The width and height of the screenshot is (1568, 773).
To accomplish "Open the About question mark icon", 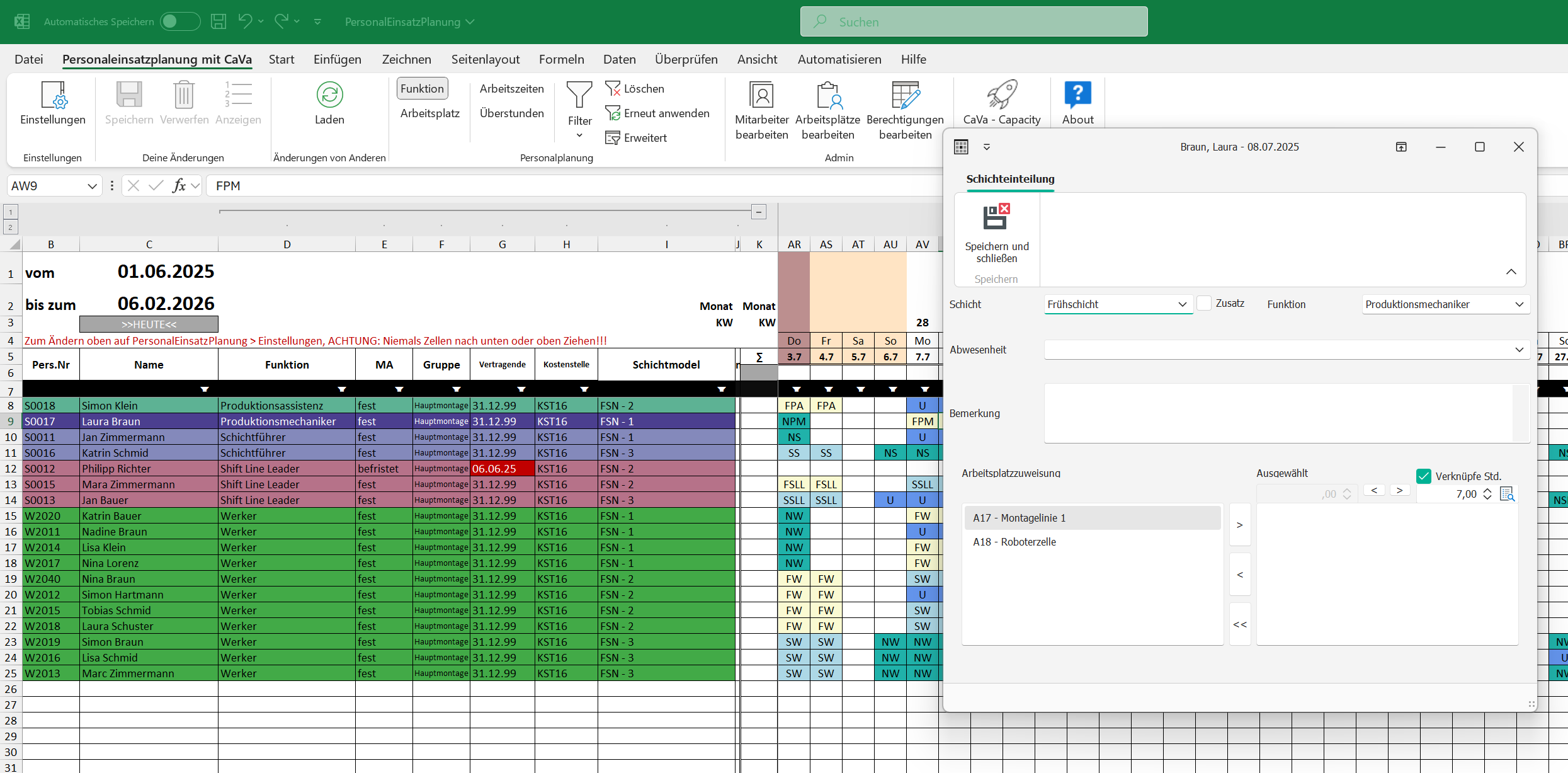I will point(1077,95).
